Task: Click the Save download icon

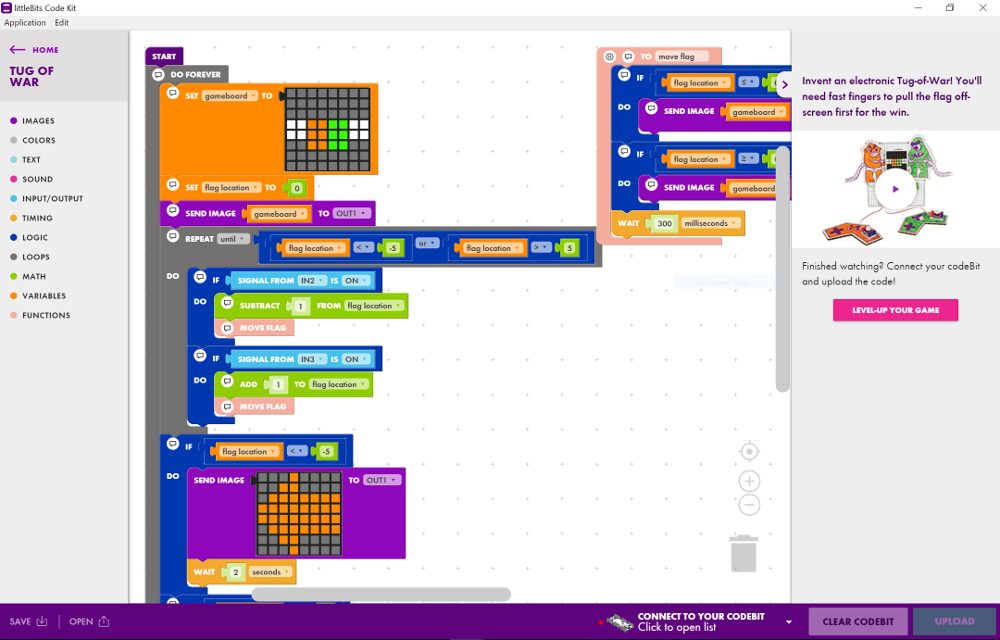Action: click(42, 622)
